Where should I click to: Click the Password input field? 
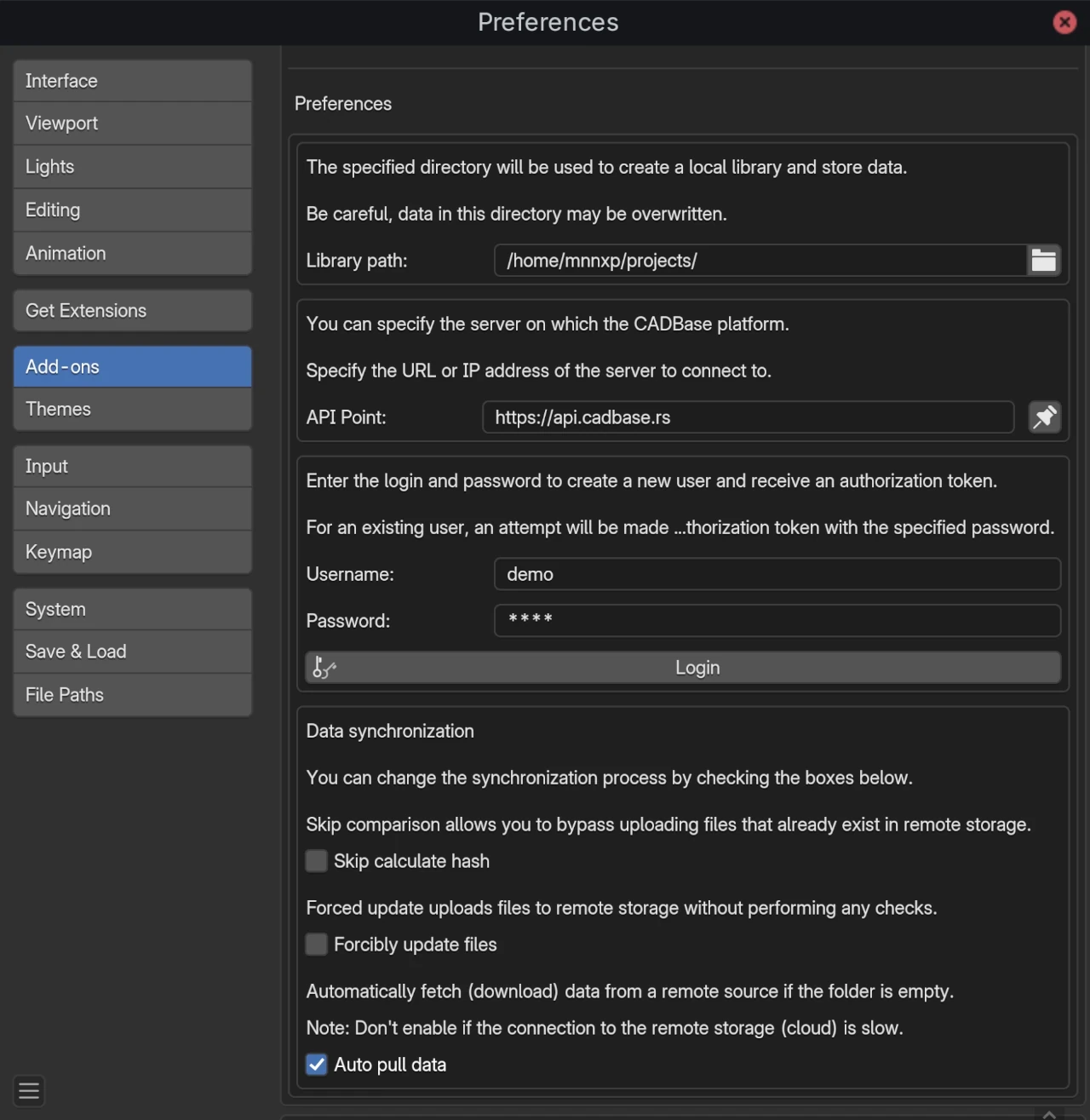777,621
